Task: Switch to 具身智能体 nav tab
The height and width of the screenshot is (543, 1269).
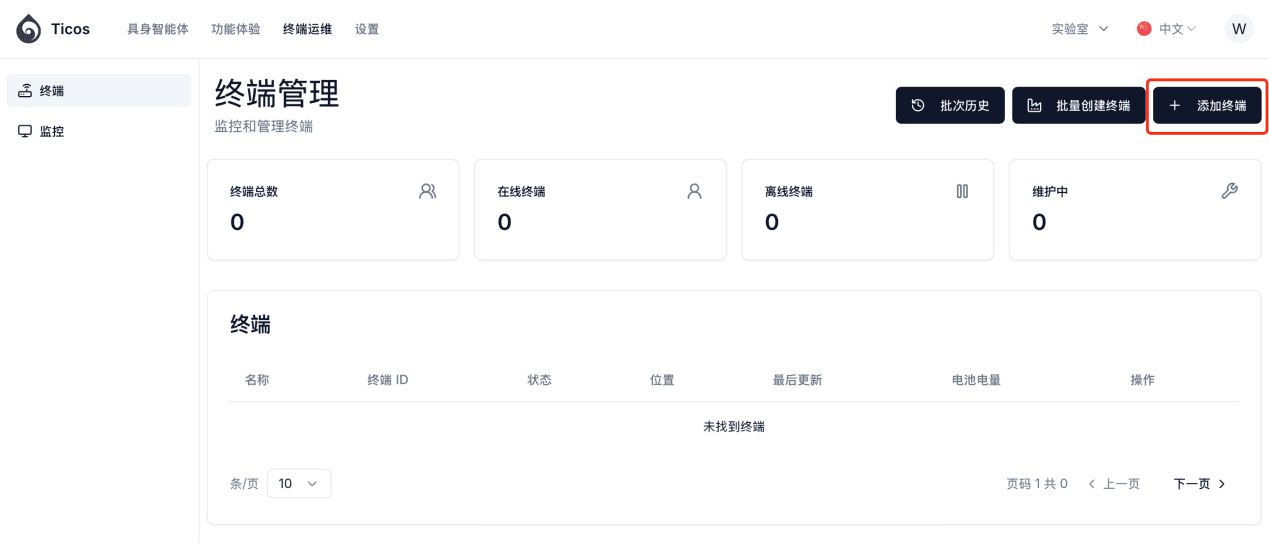Action: [x=158, y=29]
